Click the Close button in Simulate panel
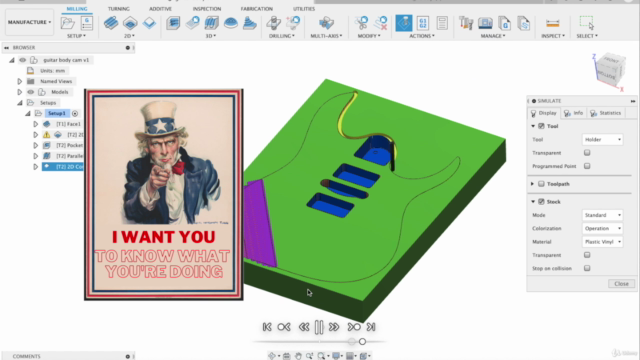Screen dimensions: 640x360 coord(621,284)
